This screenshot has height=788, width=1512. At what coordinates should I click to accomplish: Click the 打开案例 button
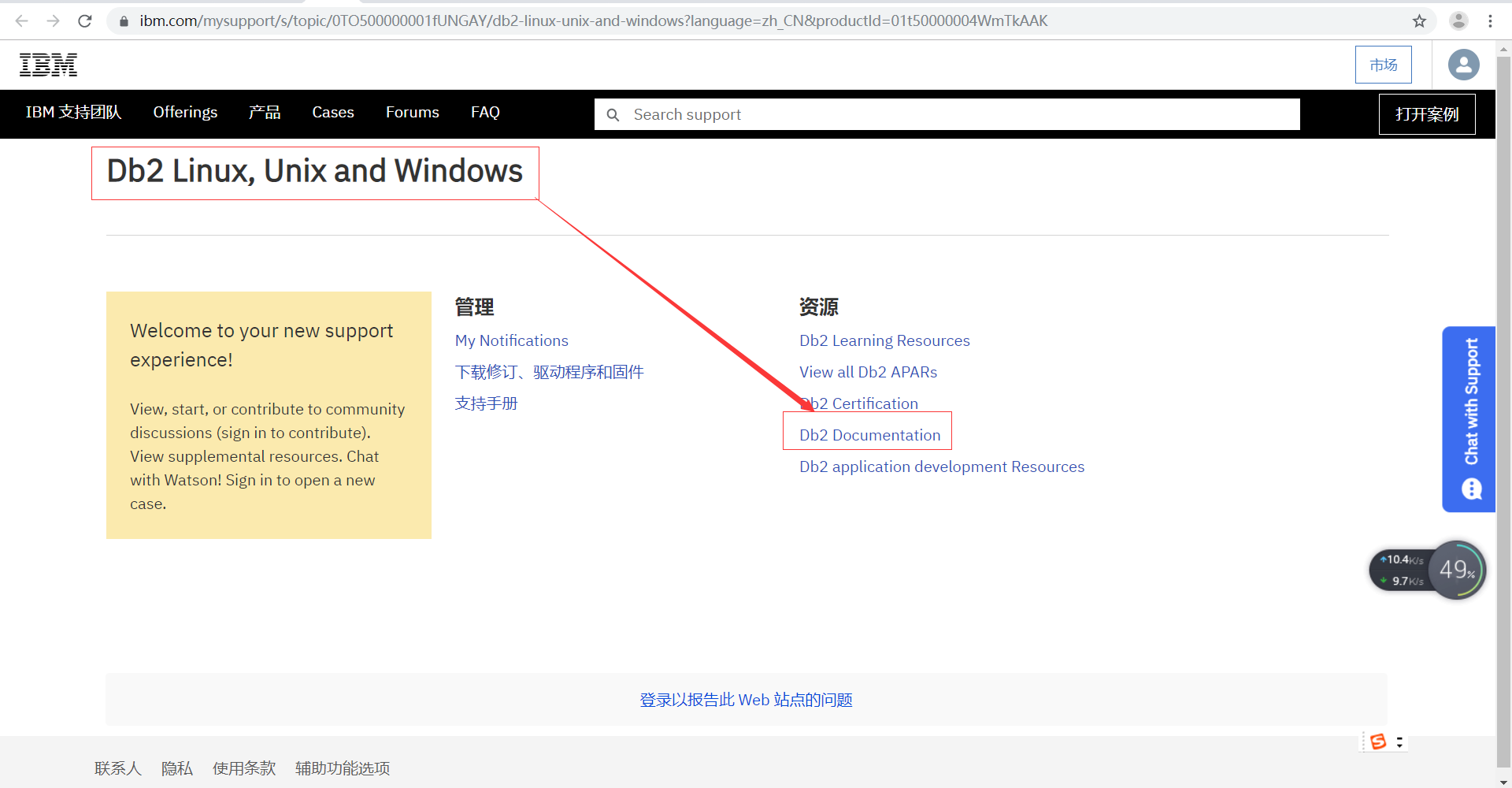tap(1426, 113)
